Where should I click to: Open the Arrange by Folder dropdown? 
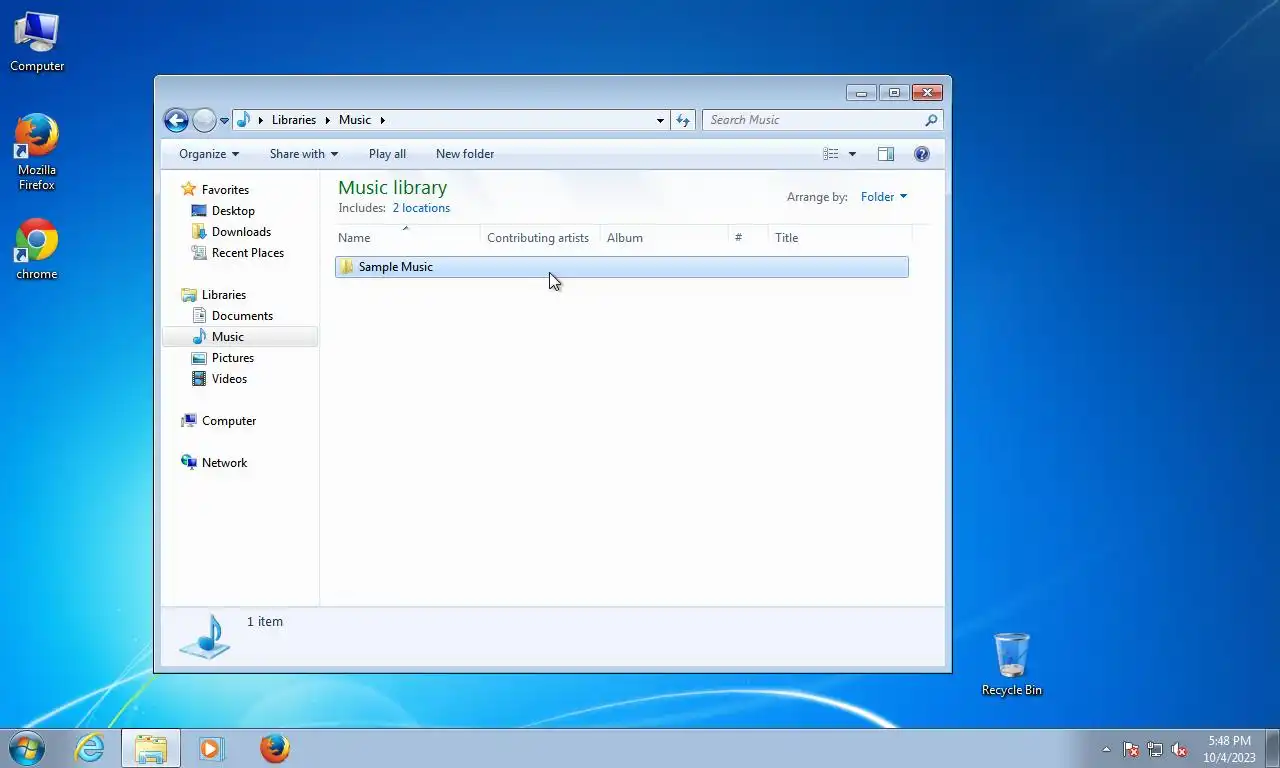pos(884,197)
